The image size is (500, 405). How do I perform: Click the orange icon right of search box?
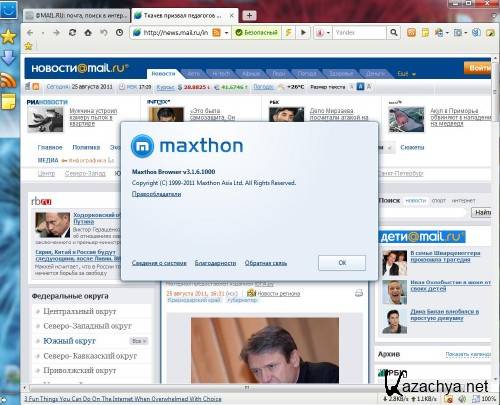(411, 33)
